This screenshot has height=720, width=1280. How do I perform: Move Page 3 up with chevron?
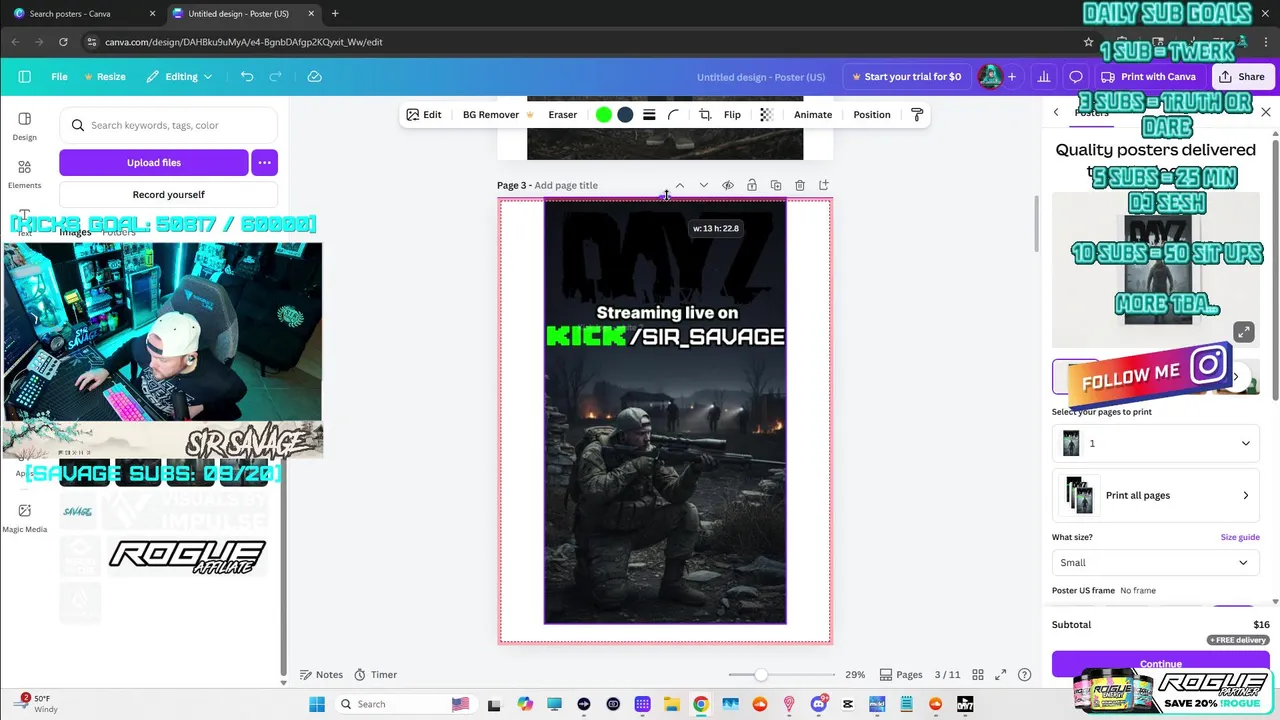click(680, 185)
